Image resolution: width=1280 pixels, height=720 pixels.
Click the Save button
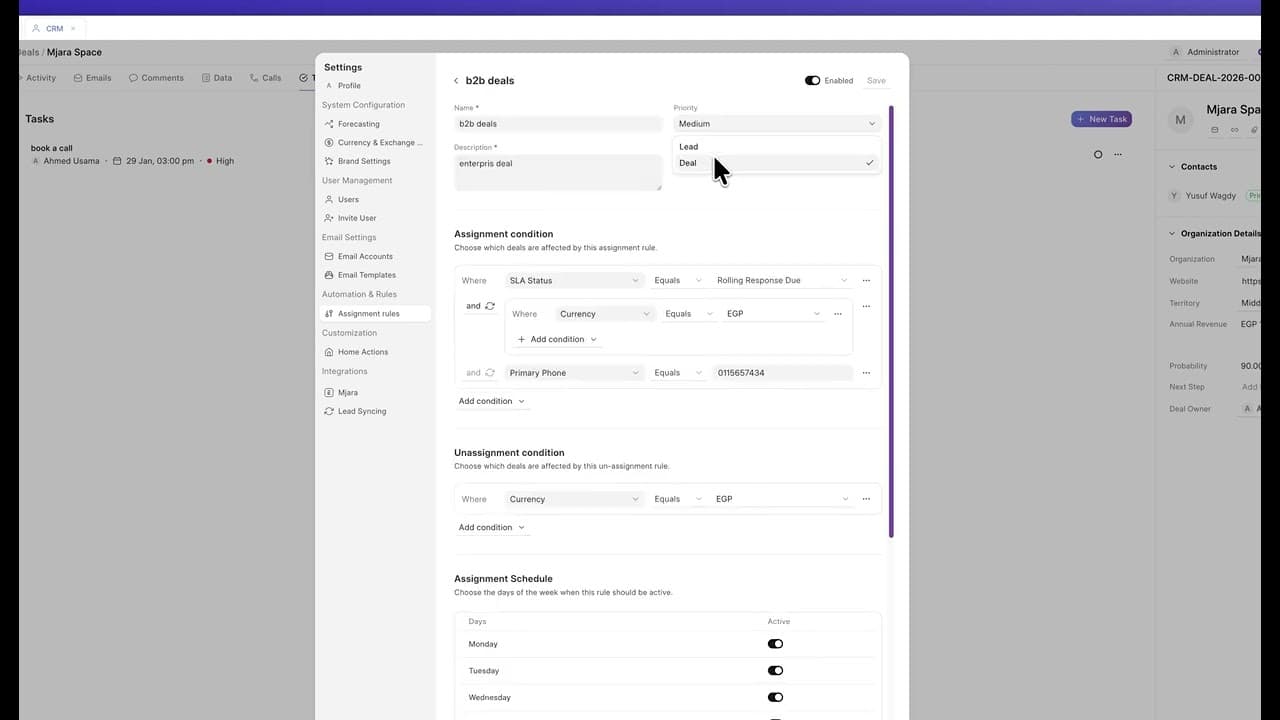click(x=876, y=81)
